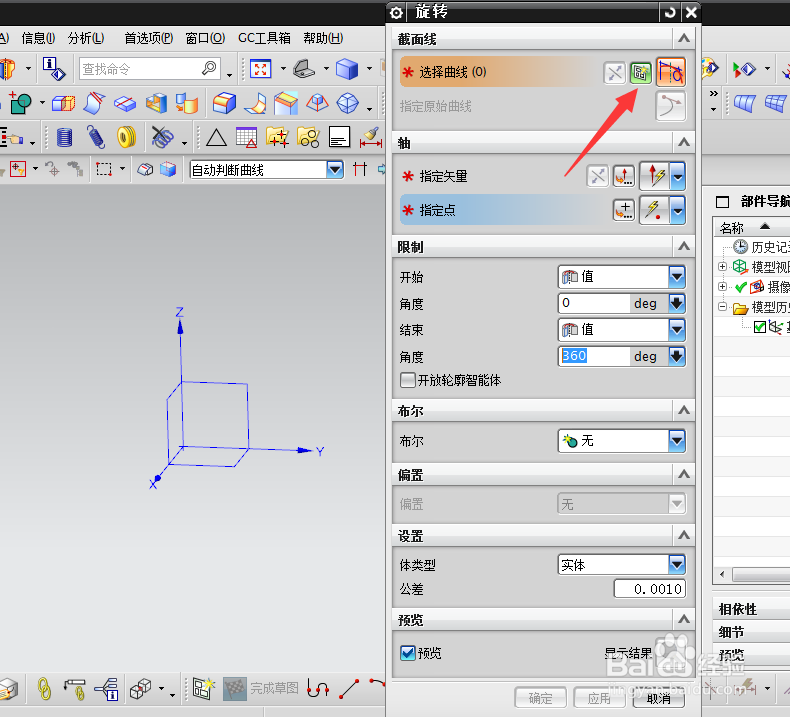The width and height of the screenshot is (790, 717).
Task: Click the measure distance icon
Action: pos(371,138)
